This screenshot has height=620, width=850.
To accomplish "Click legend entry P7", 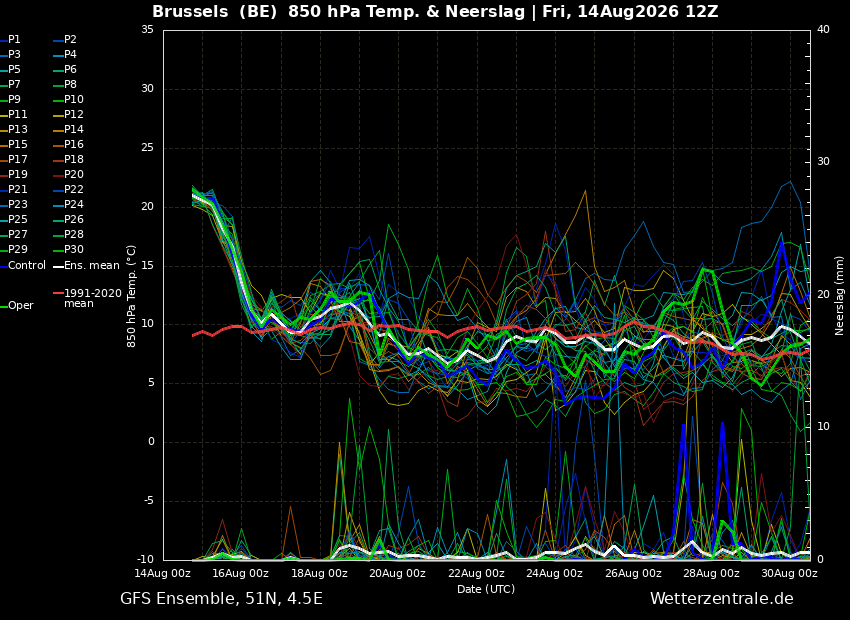I will pyautogui.click(x=10, y=85).
